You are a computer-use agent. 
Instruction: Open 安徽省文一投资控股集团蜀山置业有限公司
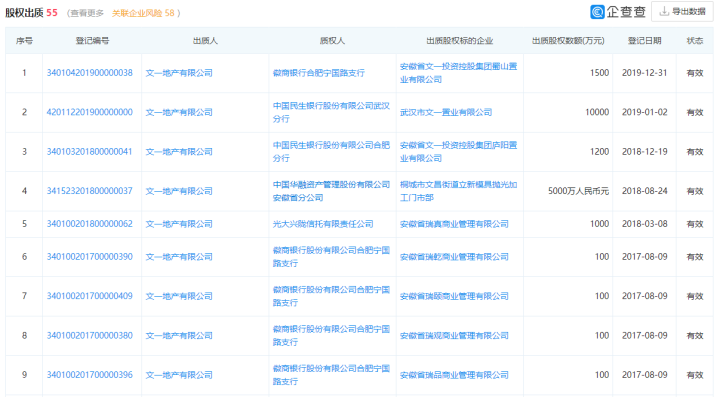458,73
